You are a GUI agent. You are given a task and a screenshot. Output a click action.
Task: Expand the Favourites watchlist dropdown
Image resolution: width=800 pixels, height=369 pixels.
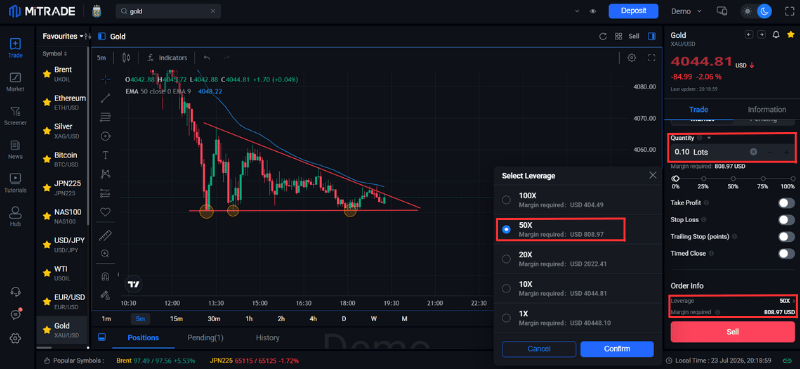[x=63, y=36]
